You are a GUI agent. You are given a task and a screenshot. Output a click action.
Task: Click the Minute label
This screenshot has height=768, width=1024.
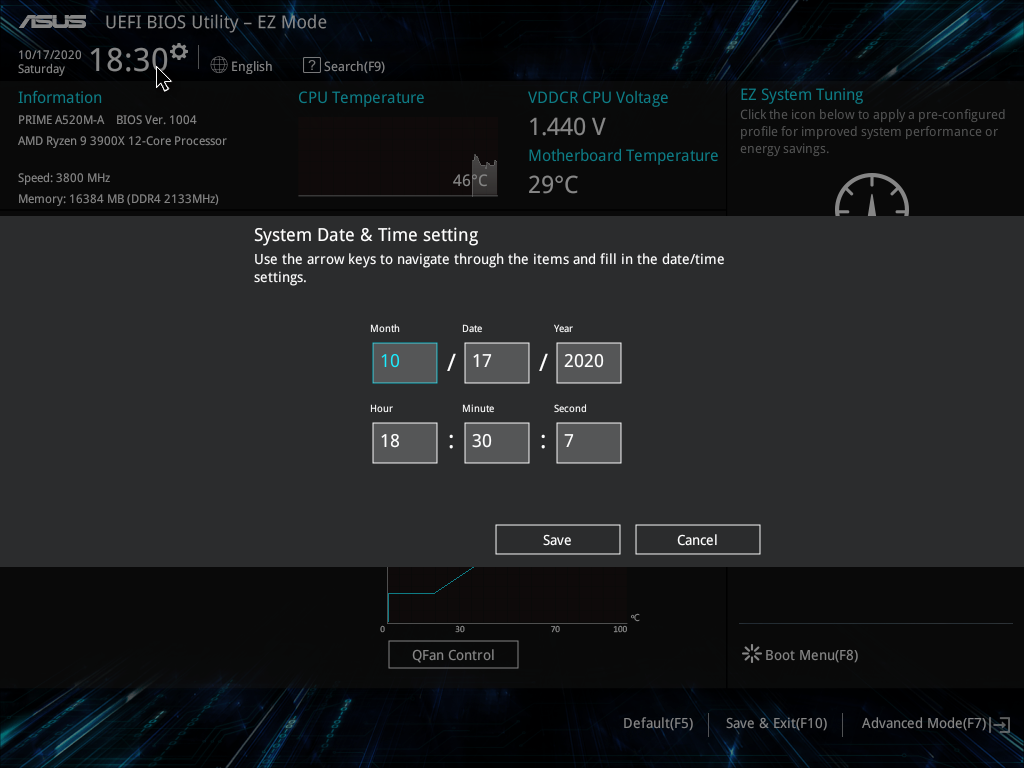(x=478, y=408)
